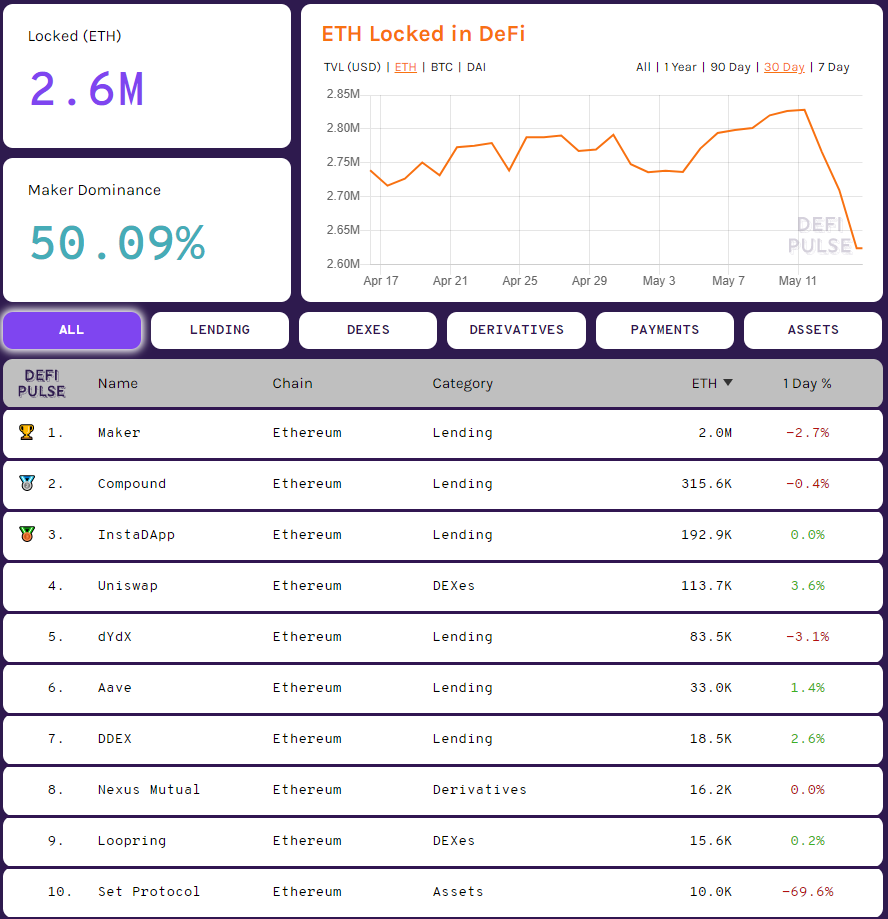Open the Loopring project row
This screenshot has height=919, width=888.
click(x=443, y=842)
